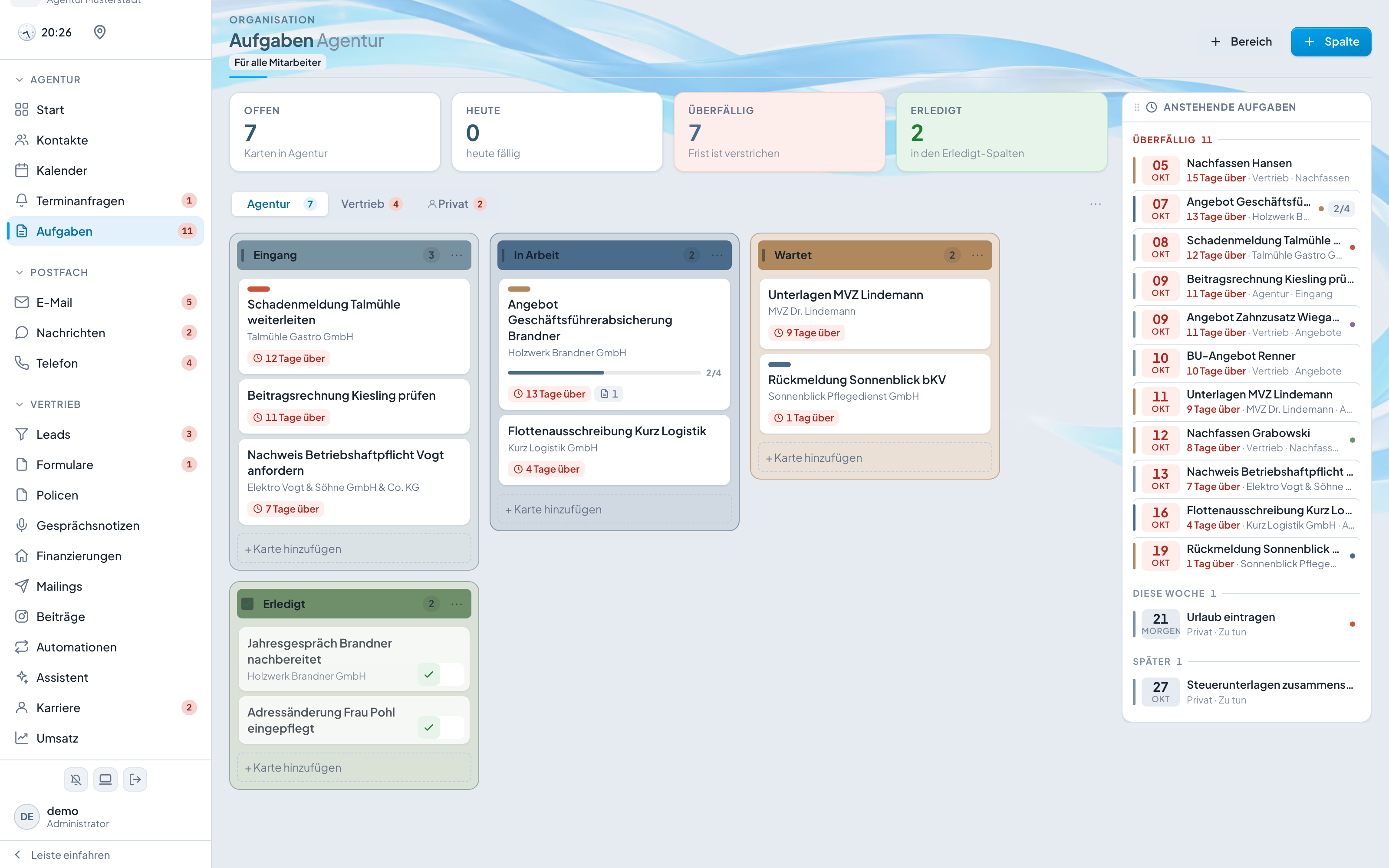Open the Eingang column options menu
The image size is (1389, 868).
[457, 255]
